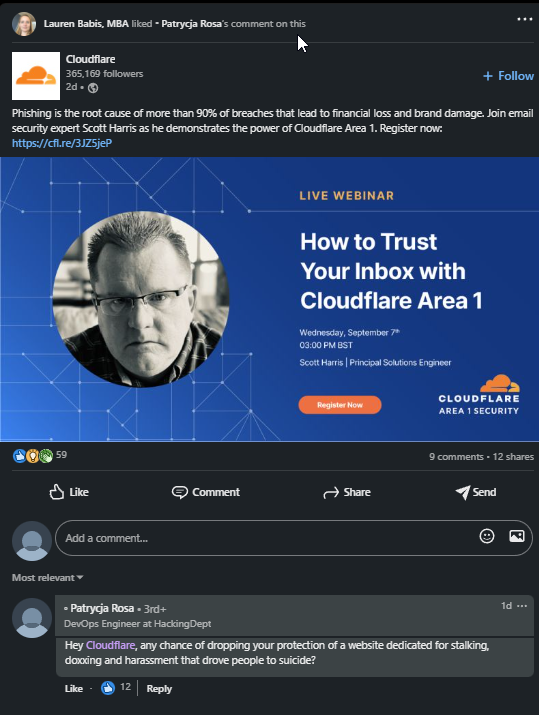
Task: Open the 9 comments link
Action: point(456,456)
